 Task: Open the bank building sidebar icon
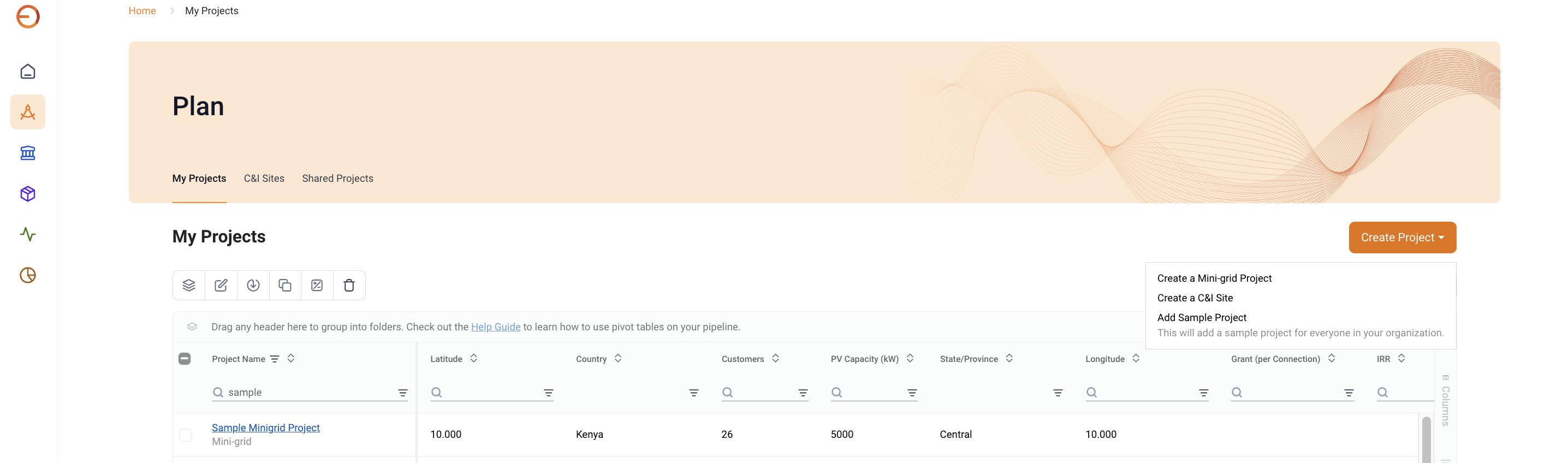28,153
